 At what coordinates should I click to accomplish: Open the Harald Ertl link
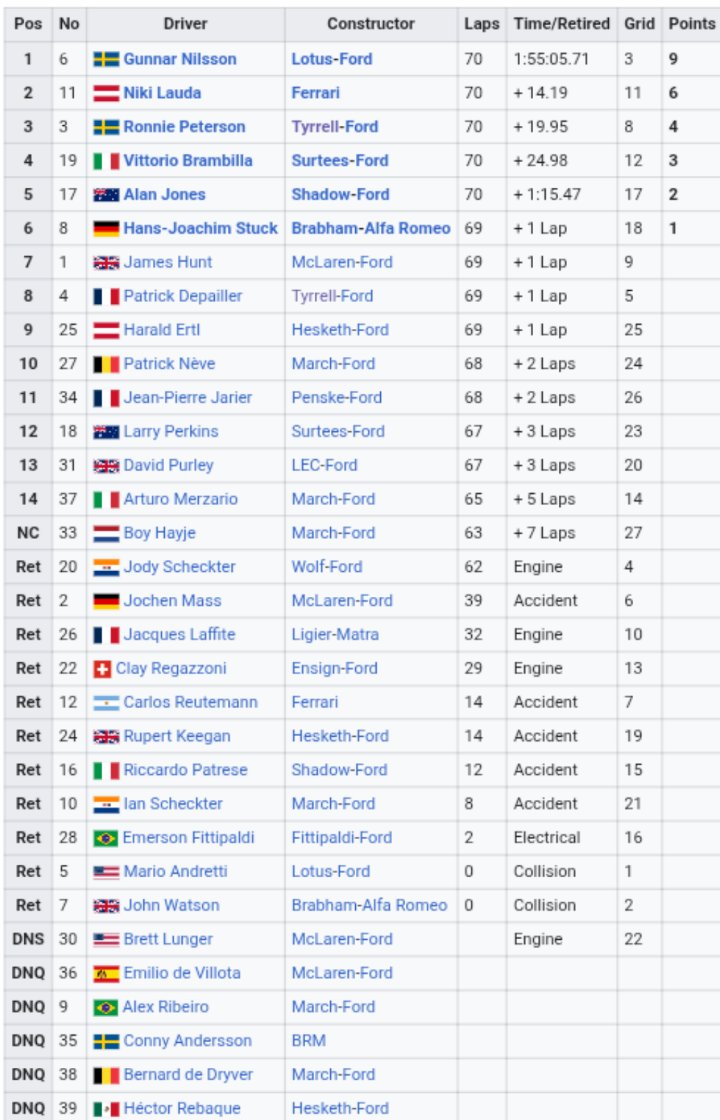coord(161,330)
